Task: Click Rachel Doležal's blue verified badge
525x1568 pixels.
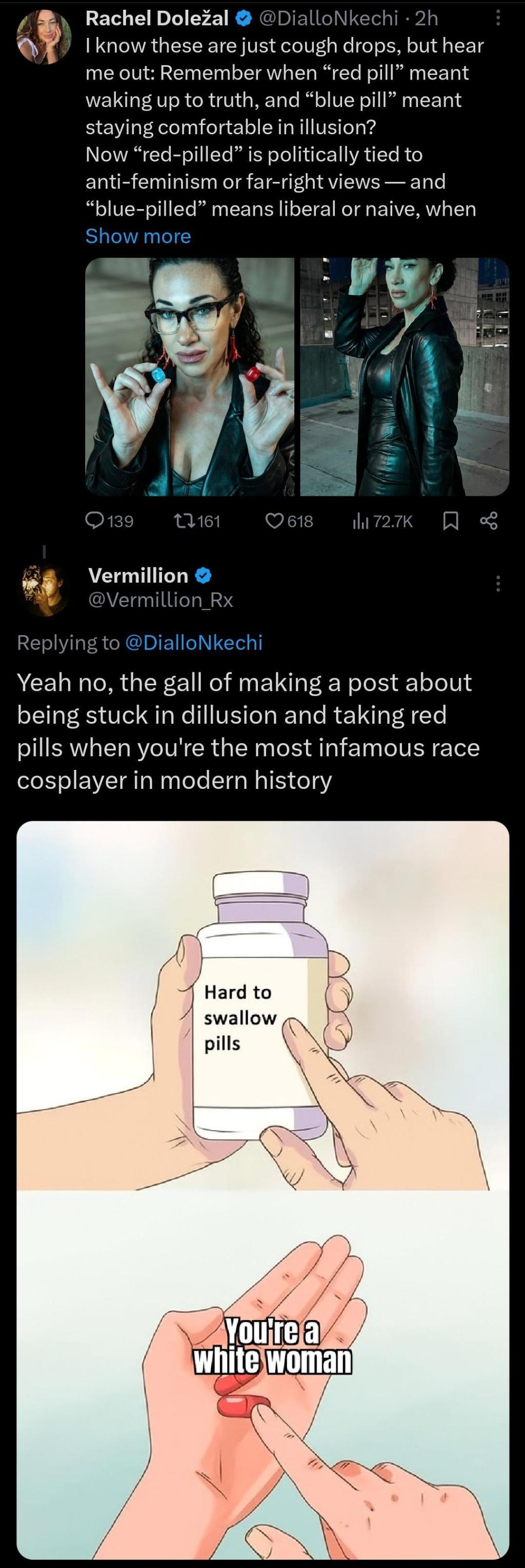Action: tap(243, 19)
